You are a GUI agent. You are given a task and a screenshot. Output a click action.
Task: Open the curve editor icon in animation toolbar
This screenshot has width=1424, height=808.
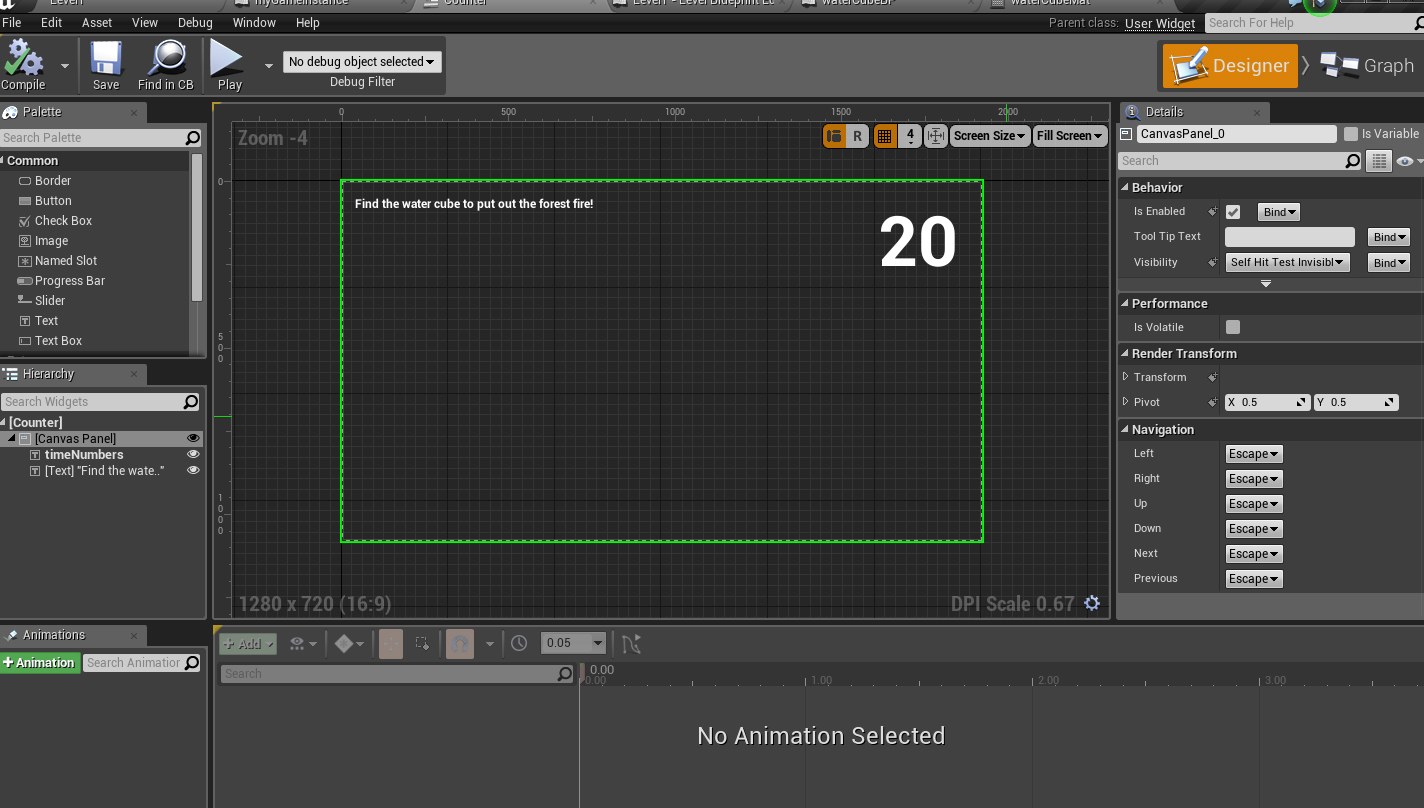pos(630,643)
